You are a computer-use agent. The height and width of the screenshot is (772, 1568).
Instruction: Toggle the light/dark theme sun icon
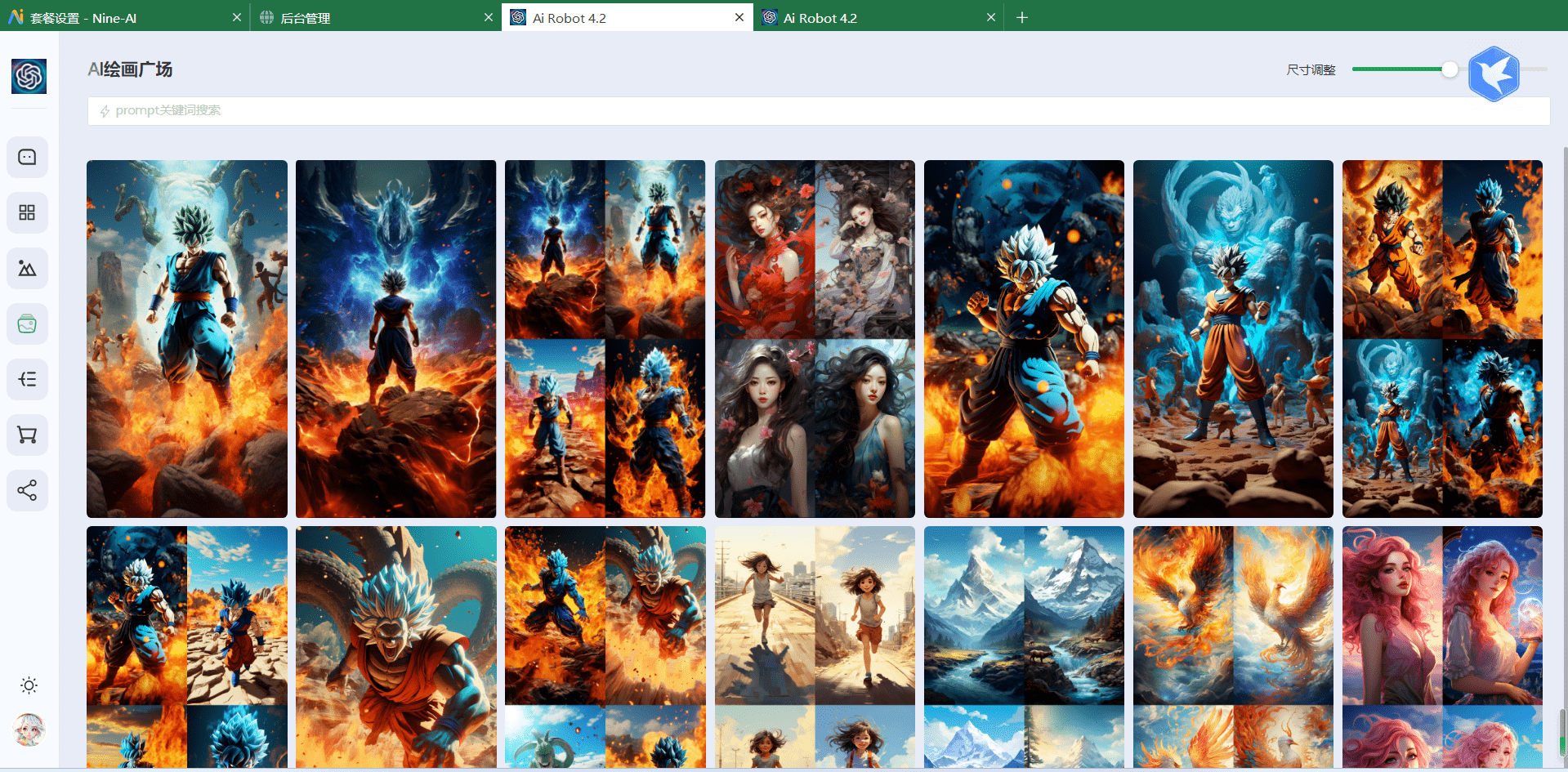coord(29,685)
